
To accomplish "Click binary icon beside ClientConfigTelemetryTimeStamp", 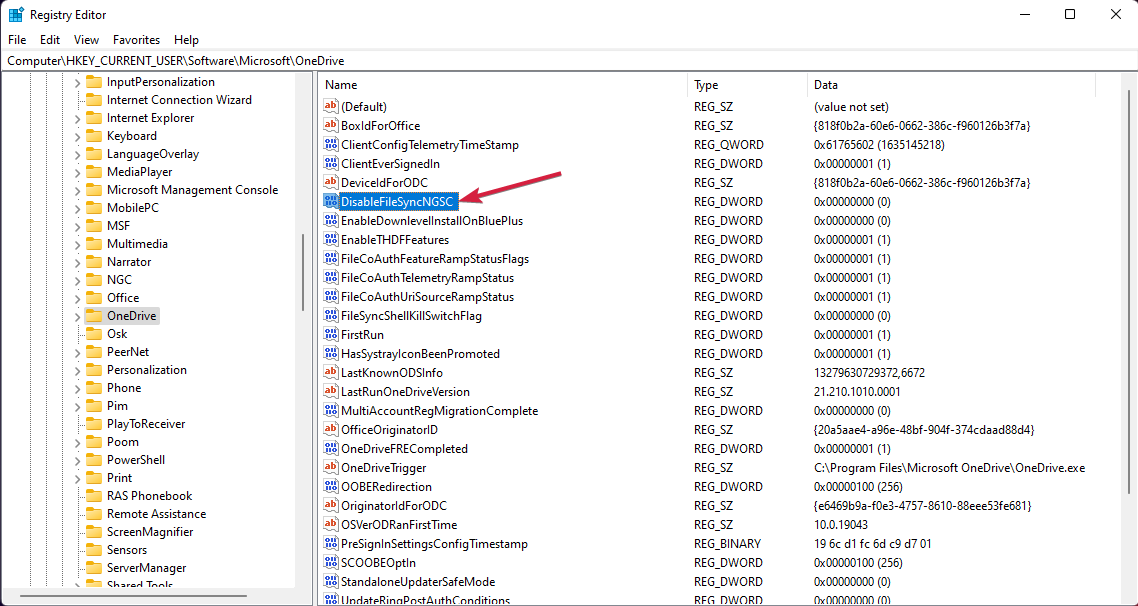I will coord(331,144).
